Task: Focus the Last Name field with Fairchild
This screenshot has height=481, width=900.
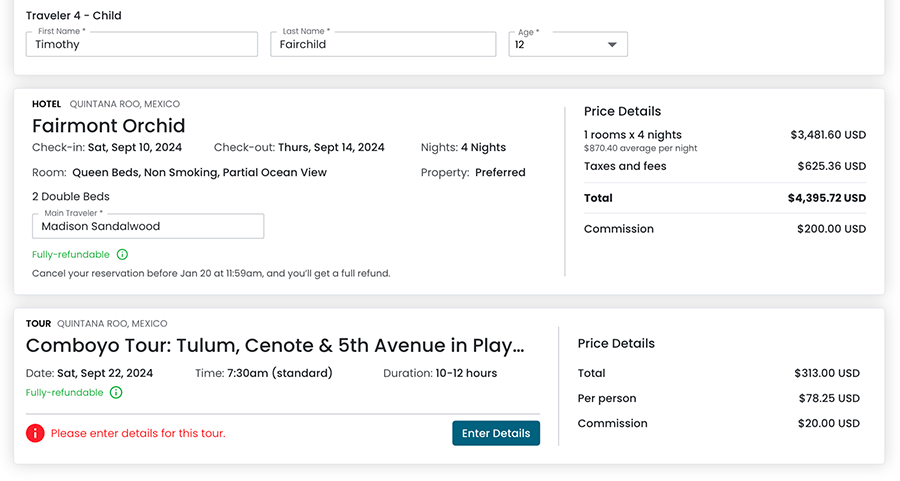Action: (x=382, y=45)
